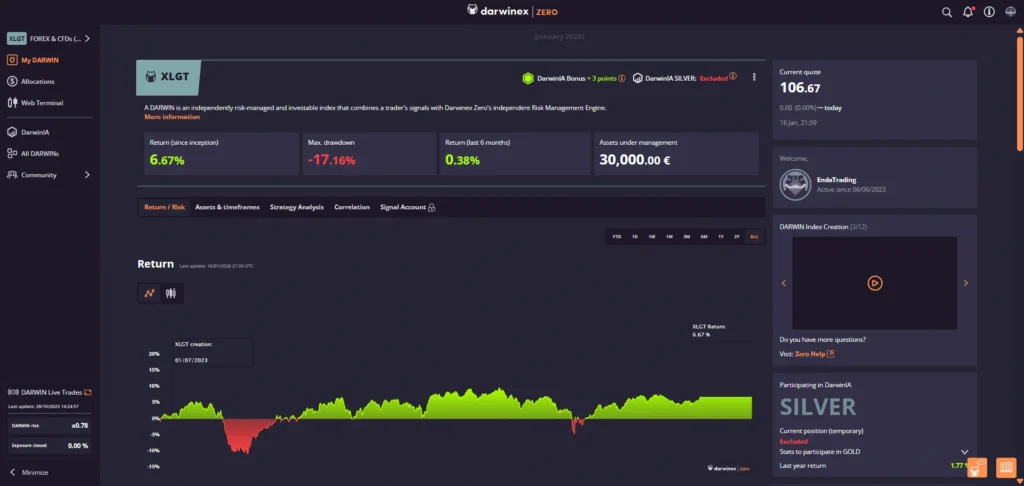Open the search magnifier icon
The image size is (1024, 486).
946,12
